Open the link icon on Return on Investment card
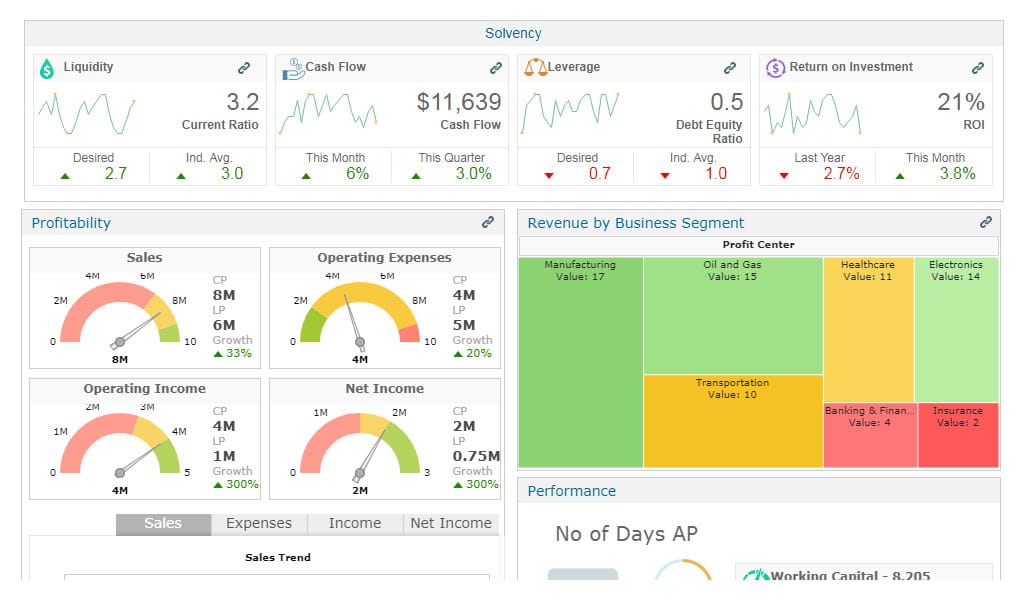 point(978,68)
